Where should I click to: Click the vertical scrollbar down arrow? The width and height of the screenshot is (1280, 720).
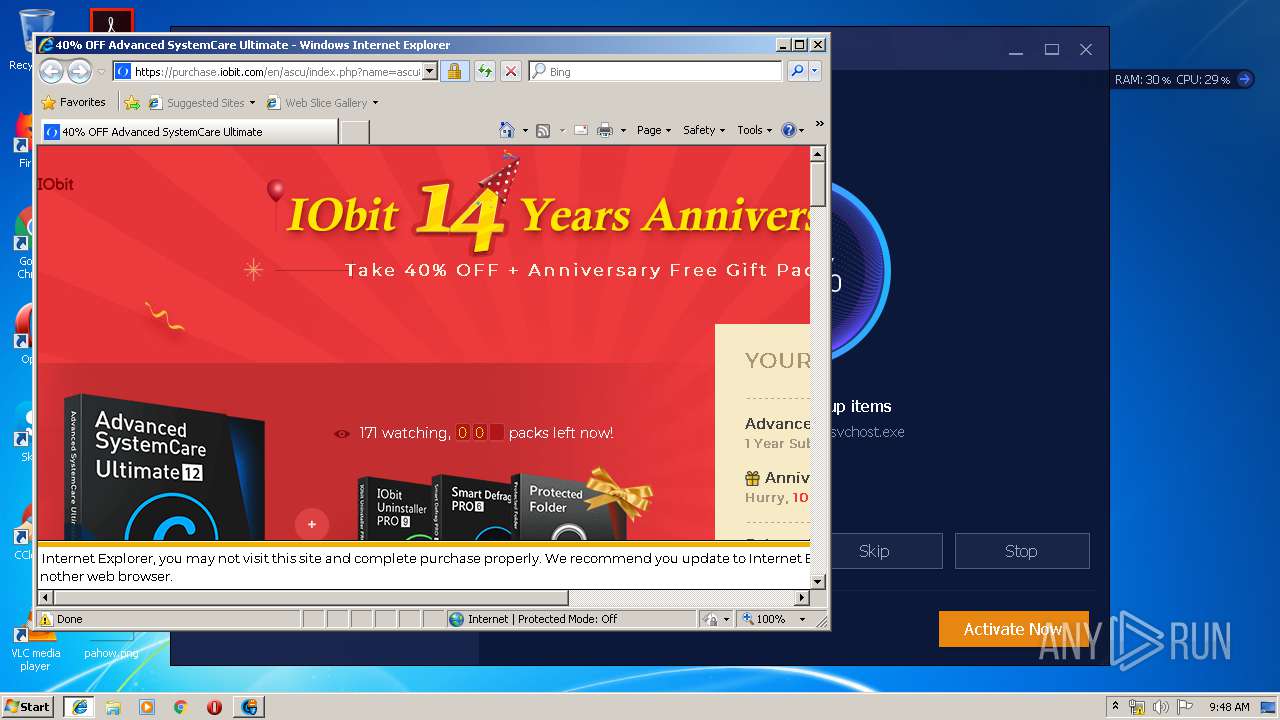point(818,581)
